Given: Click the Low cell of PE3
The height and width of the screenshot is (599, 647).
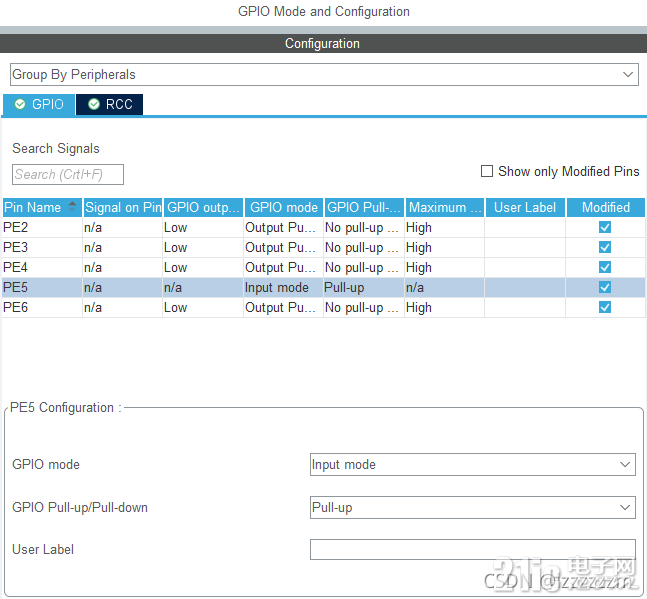Looking at the screenshot, I should coord(203,247).
